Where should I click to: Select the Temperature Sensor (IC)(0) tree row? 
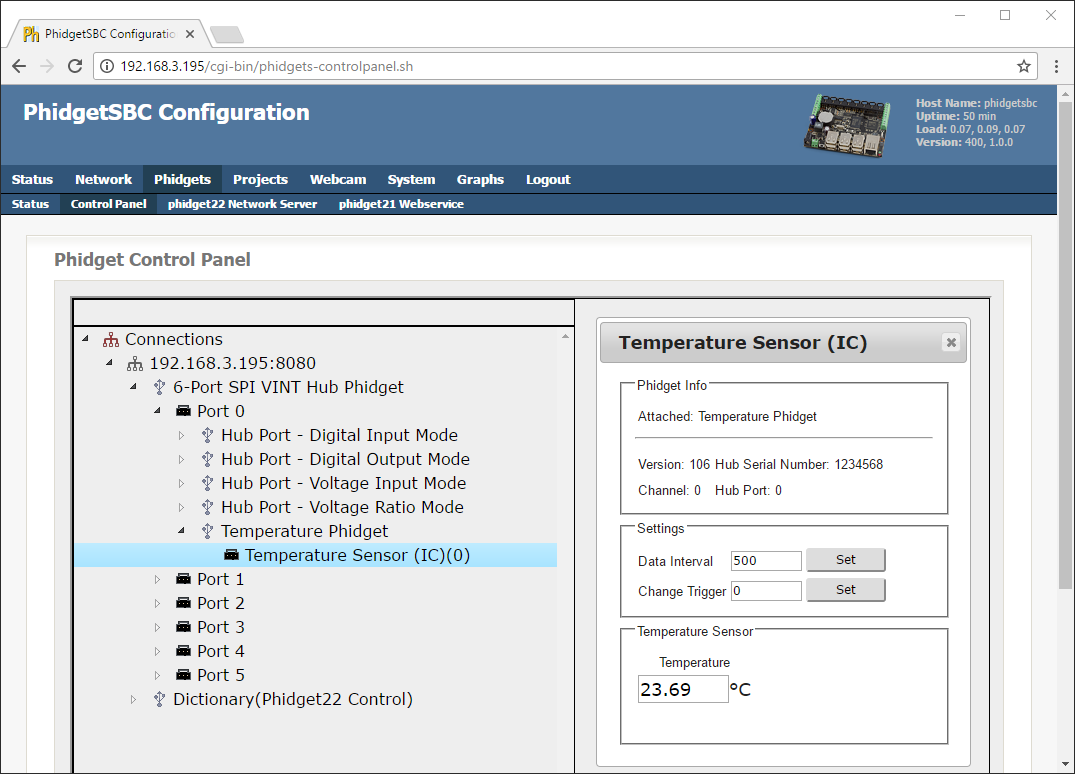tap(315, 555)
